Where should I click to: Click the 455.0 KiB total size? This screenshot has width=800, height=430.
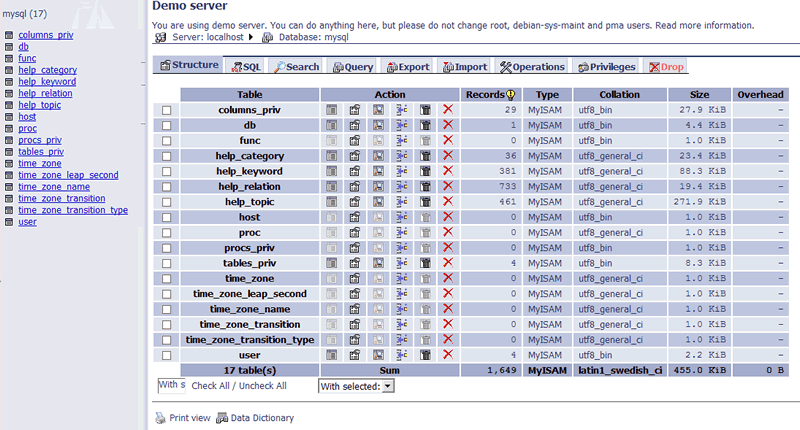pyautogui.click(x=699, y=370)
